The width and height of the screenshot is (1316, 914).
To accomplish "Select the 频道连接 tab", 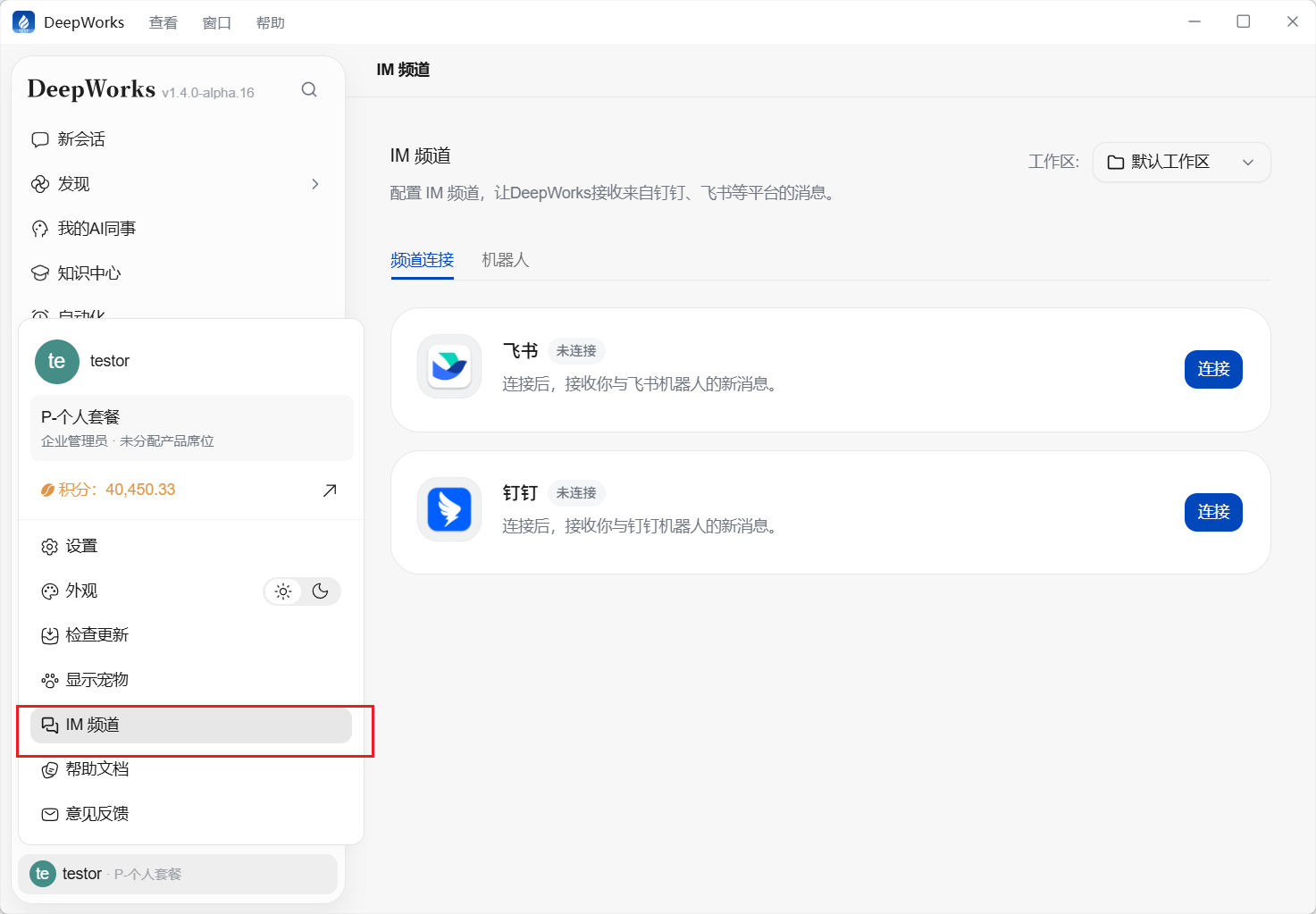I will click(x=422, y=260).
